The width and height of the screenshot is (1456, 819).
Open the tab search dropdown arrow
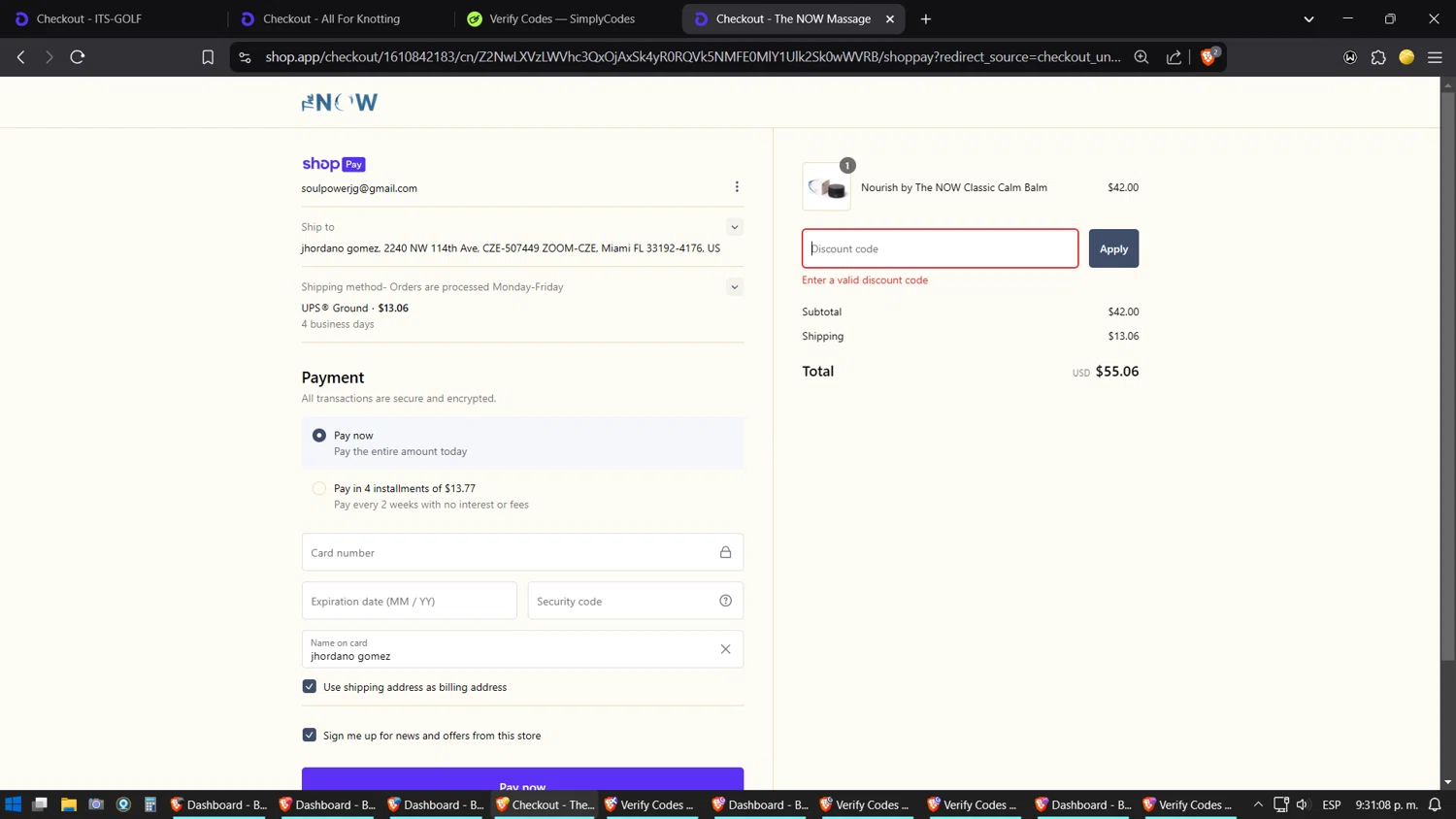(x=1308, y=18)
